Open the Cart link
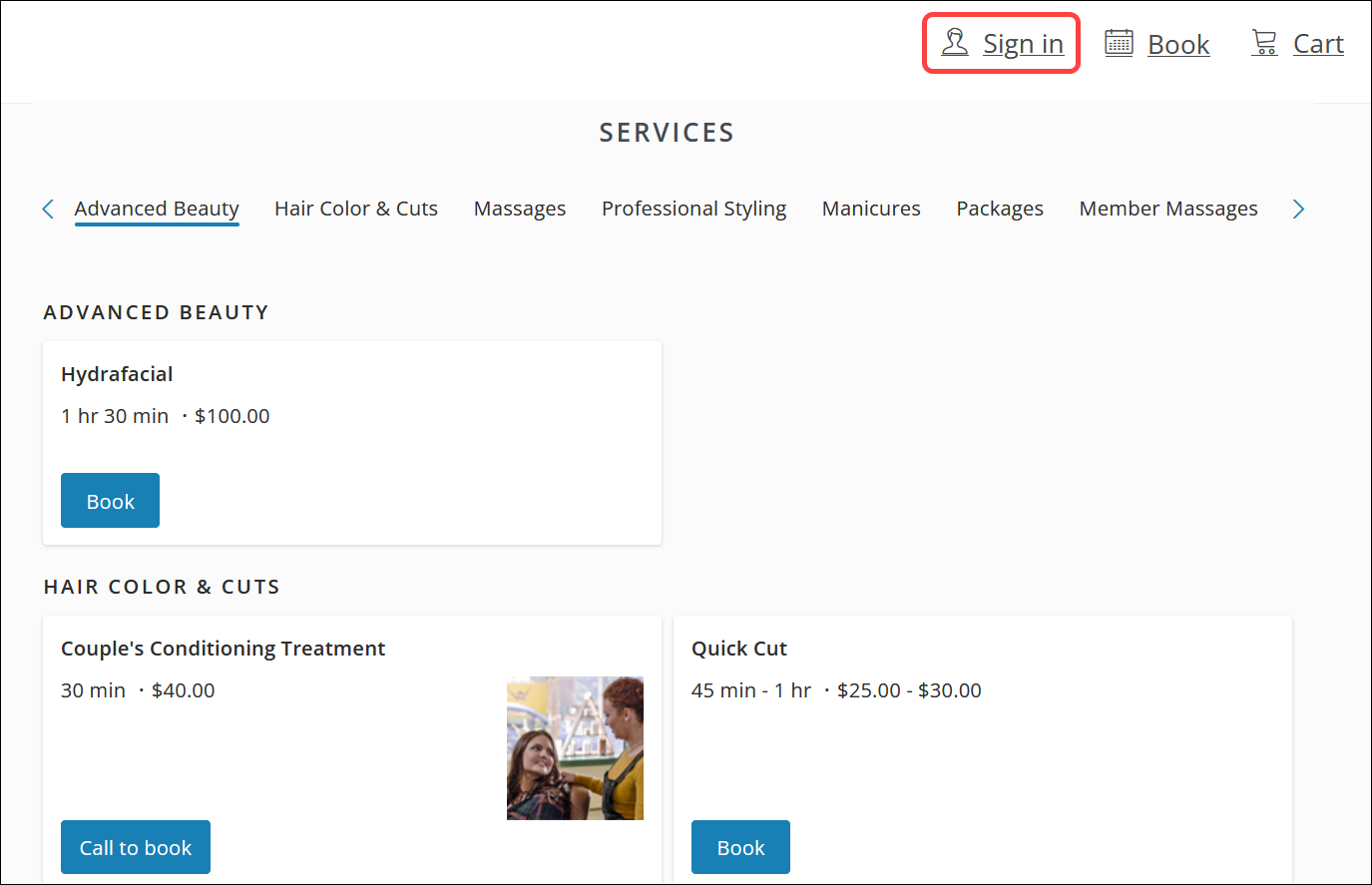This screenshot has width=1372, height=885. click(x=1318, y=44)
